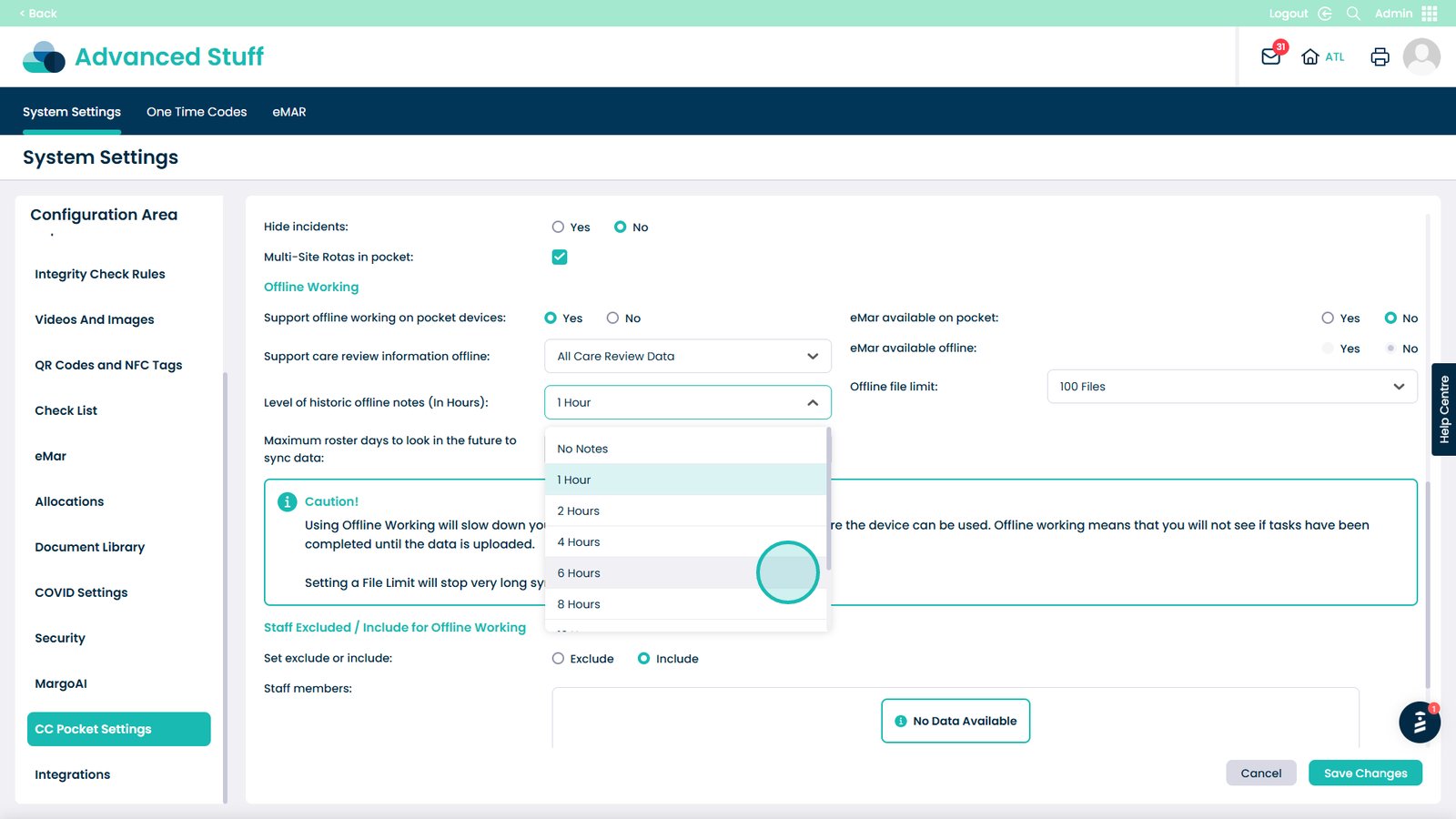Switch to the One Time Codes tab
The width and height of the screenshot is (1456, 819).
pyautogui.click(x=197, y=112)
